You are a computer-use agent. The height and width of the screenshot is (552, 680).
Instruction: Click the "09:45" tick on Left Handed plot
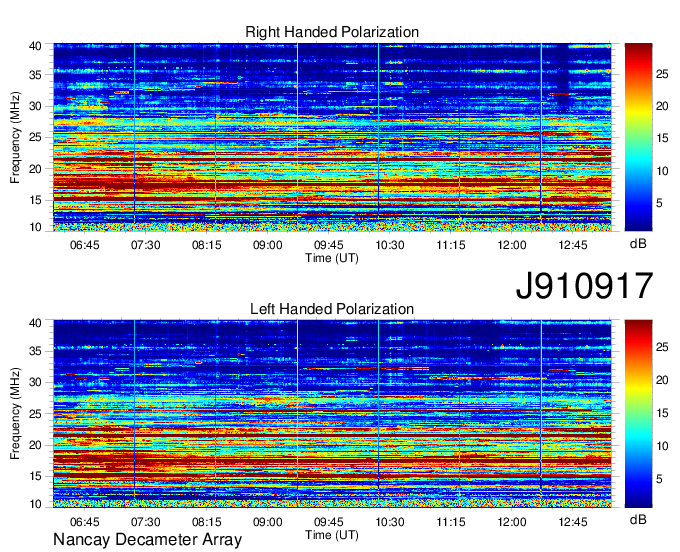[x=329, y=522]
